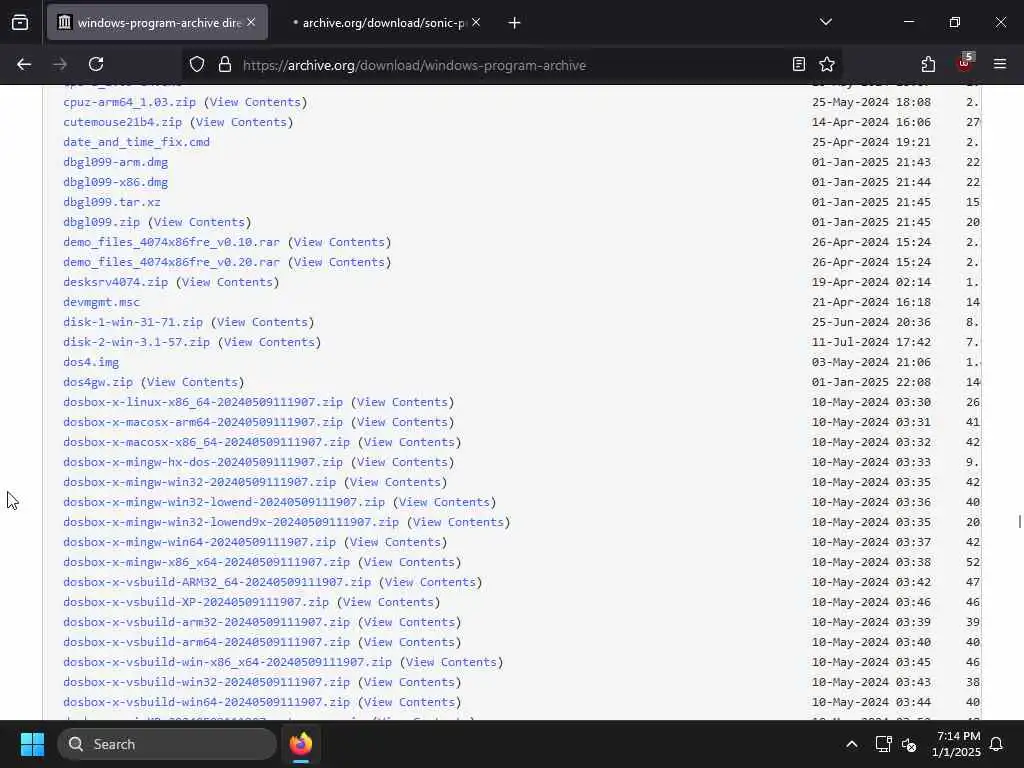Open the notifications bell icon

point(996,744)
